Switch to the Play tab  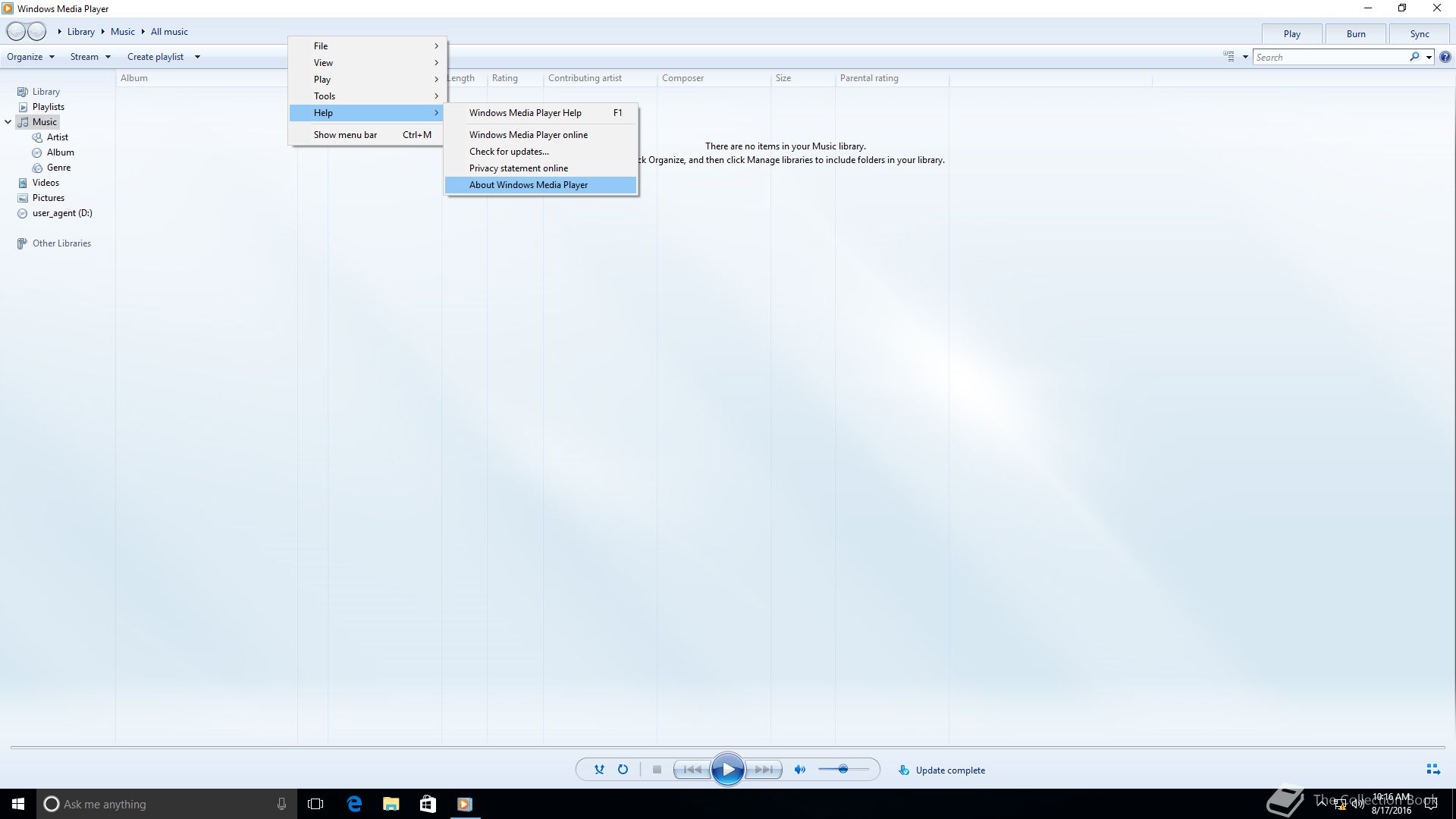(x=1292, y=34)
